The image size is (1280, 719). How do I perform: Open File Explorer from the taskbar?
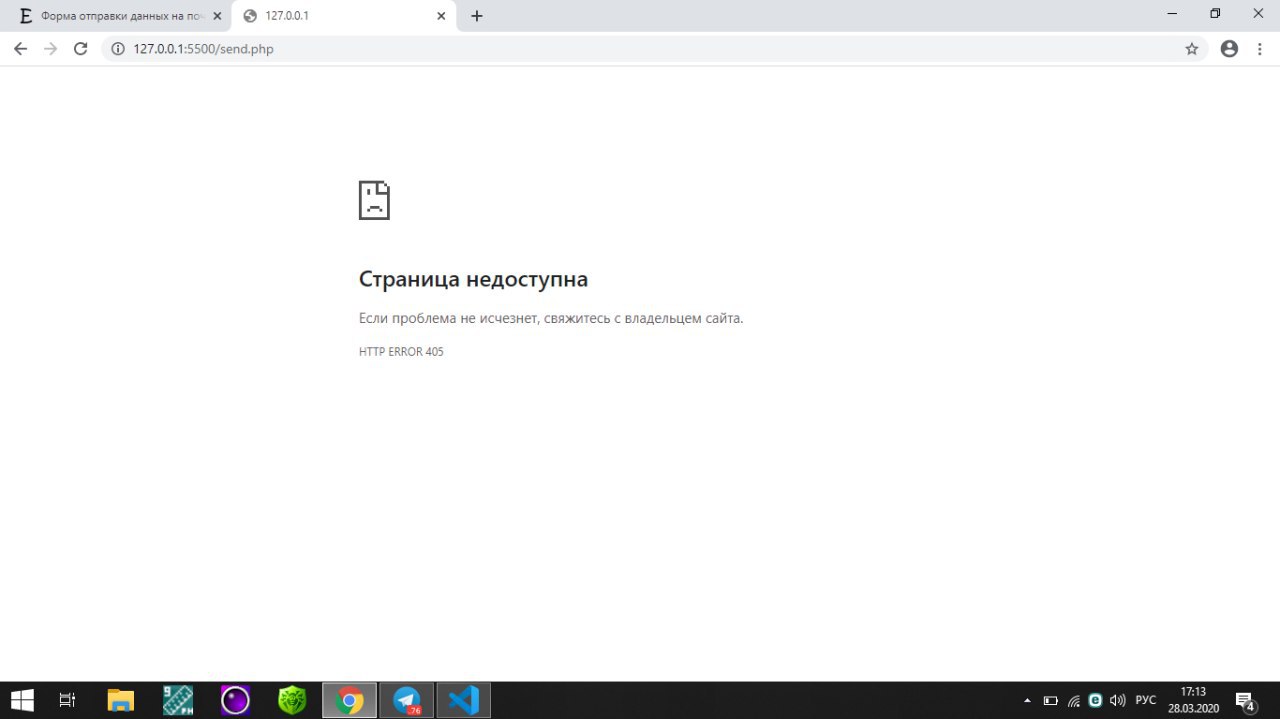click(x=120, y=700)
